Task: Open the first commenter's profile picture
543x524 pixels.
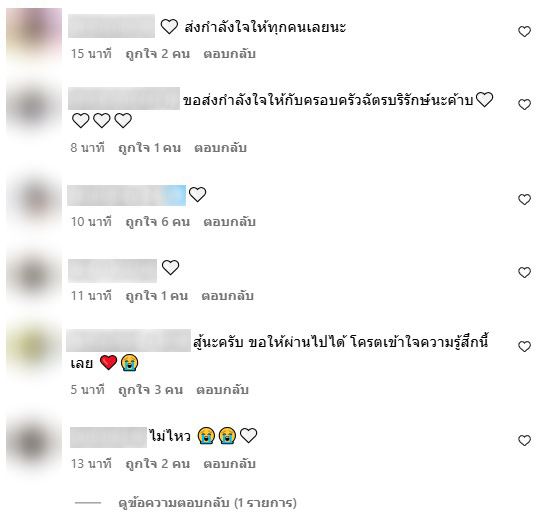Action: (x=34, y=36)
